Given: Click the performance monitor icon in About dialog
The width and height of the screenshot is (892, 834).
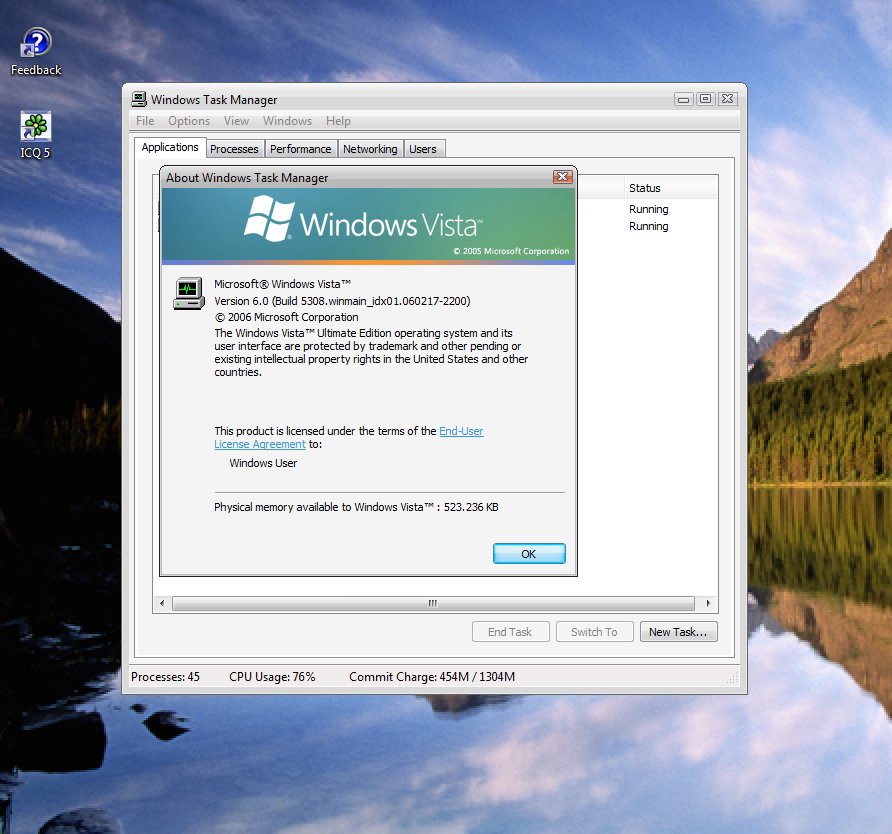Looking at the screenshot, I should 188,292.
